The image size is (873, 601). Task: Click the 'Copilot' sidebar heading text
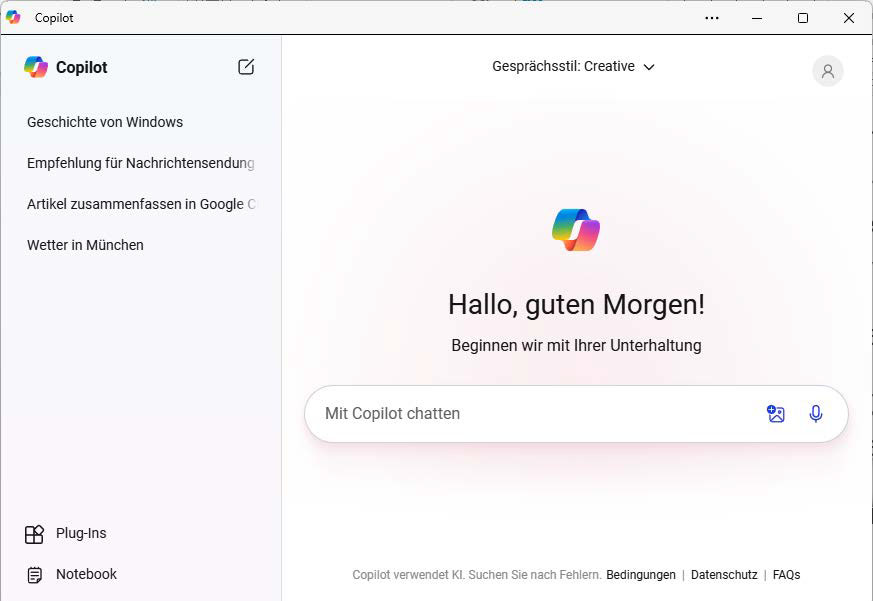[81, 67]
